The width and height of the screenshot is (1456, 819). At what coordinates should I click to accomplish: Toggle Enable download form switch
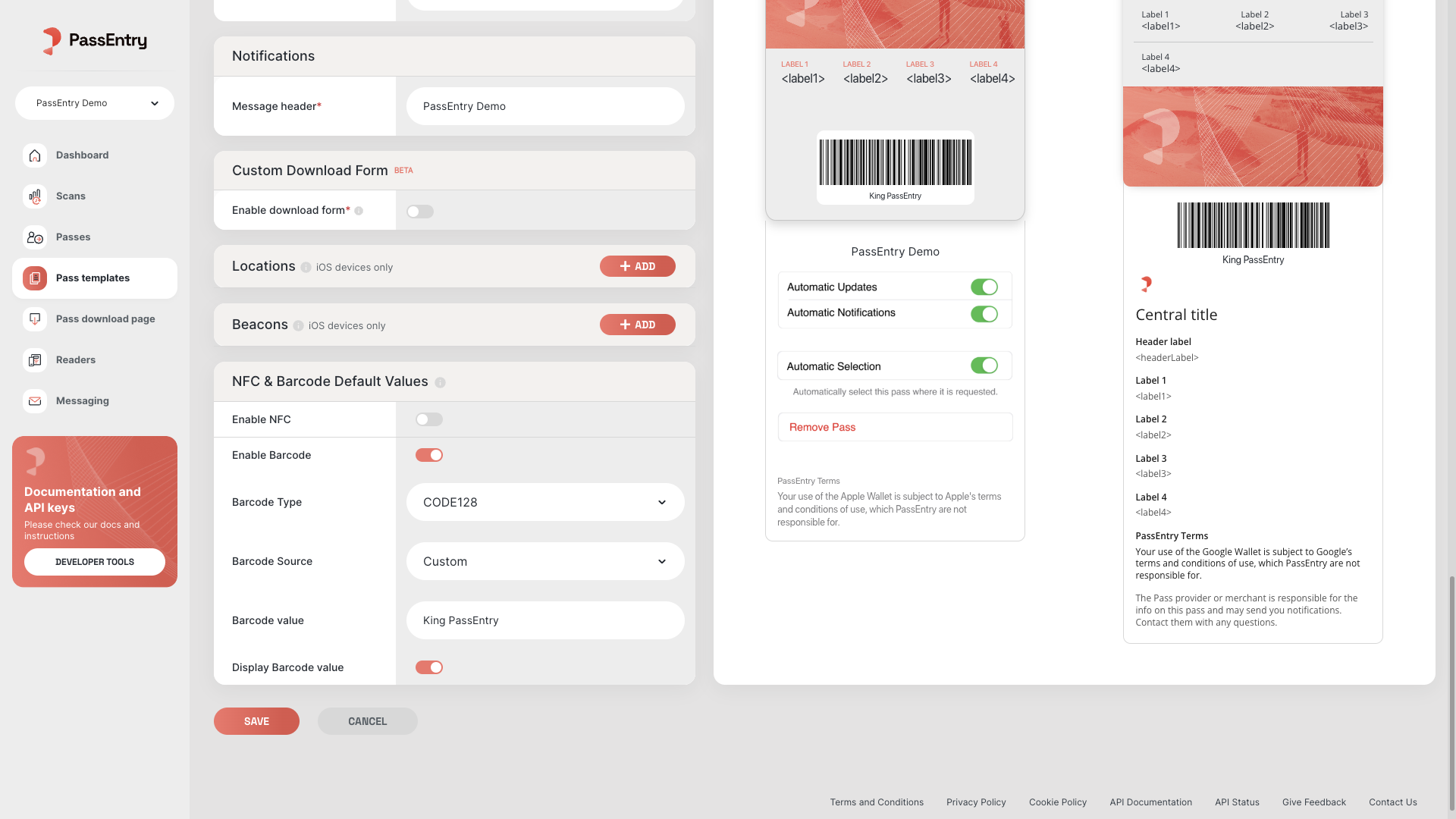click(420, 212)
